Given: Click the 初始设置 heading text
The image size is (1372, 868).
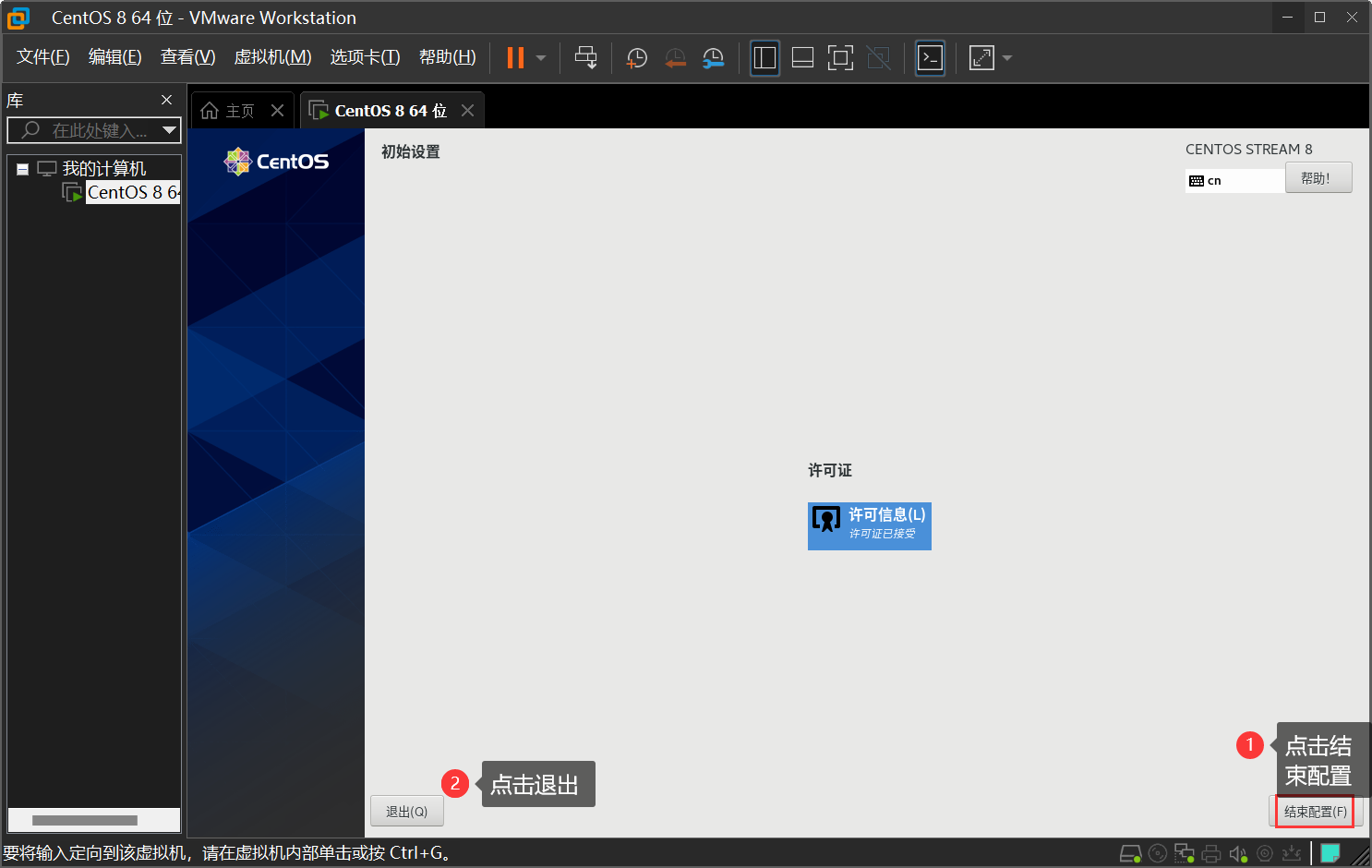Looking at the screenshot, I should point(411,151).
